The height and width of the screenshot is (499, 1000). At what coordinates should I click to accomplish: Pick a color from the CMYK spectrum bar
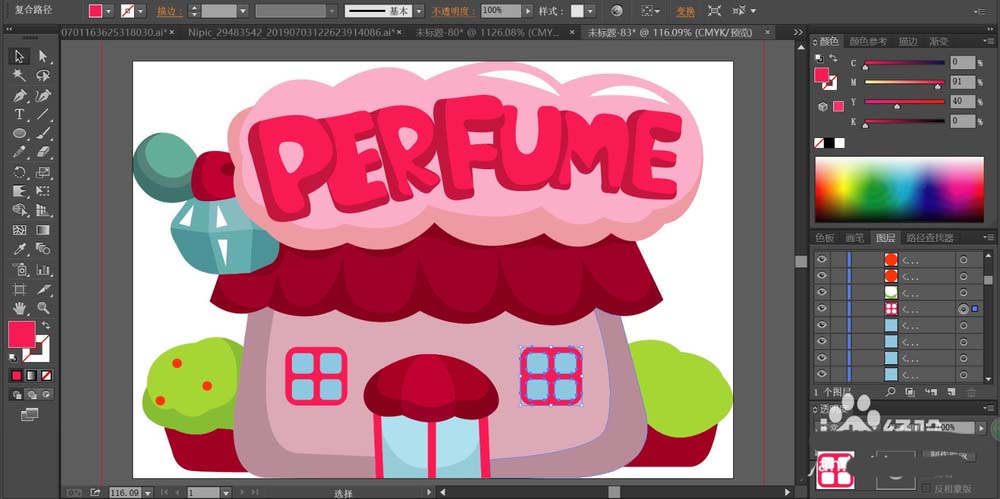pyautogui.click(x=898, y=190)
